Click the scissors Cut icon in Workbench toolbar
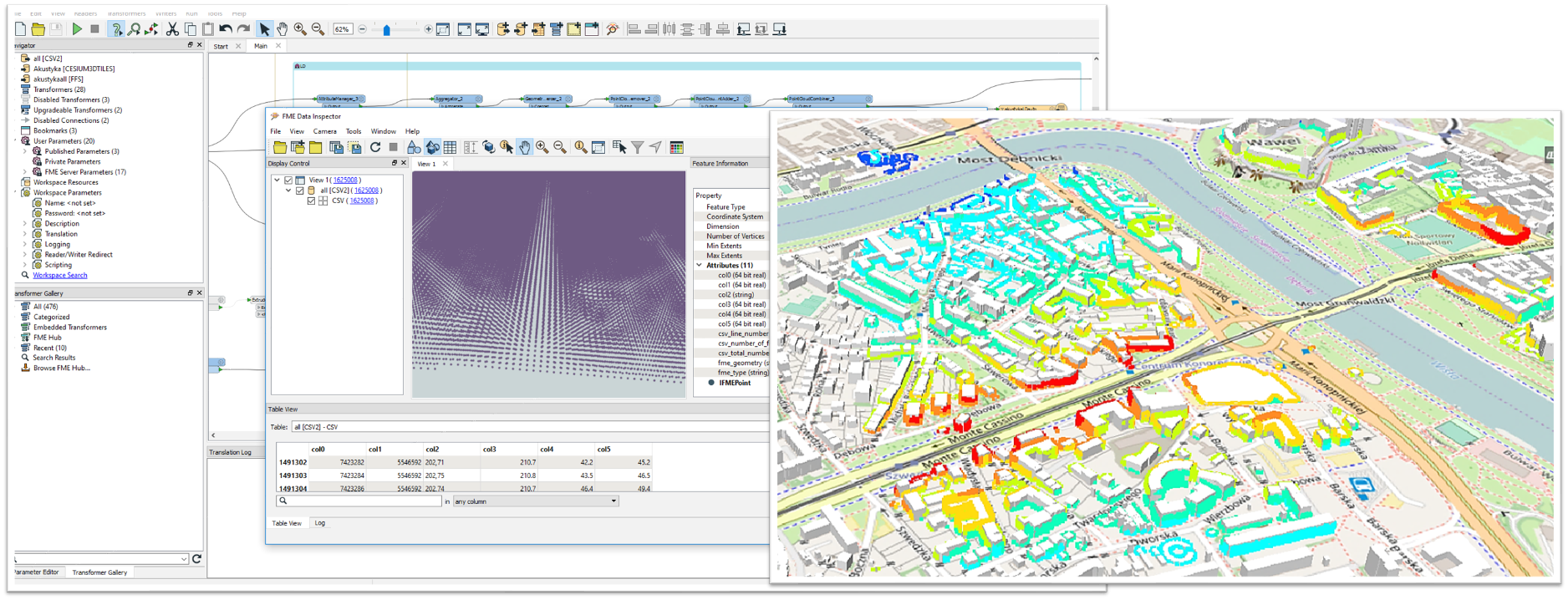 coord(172,29)
